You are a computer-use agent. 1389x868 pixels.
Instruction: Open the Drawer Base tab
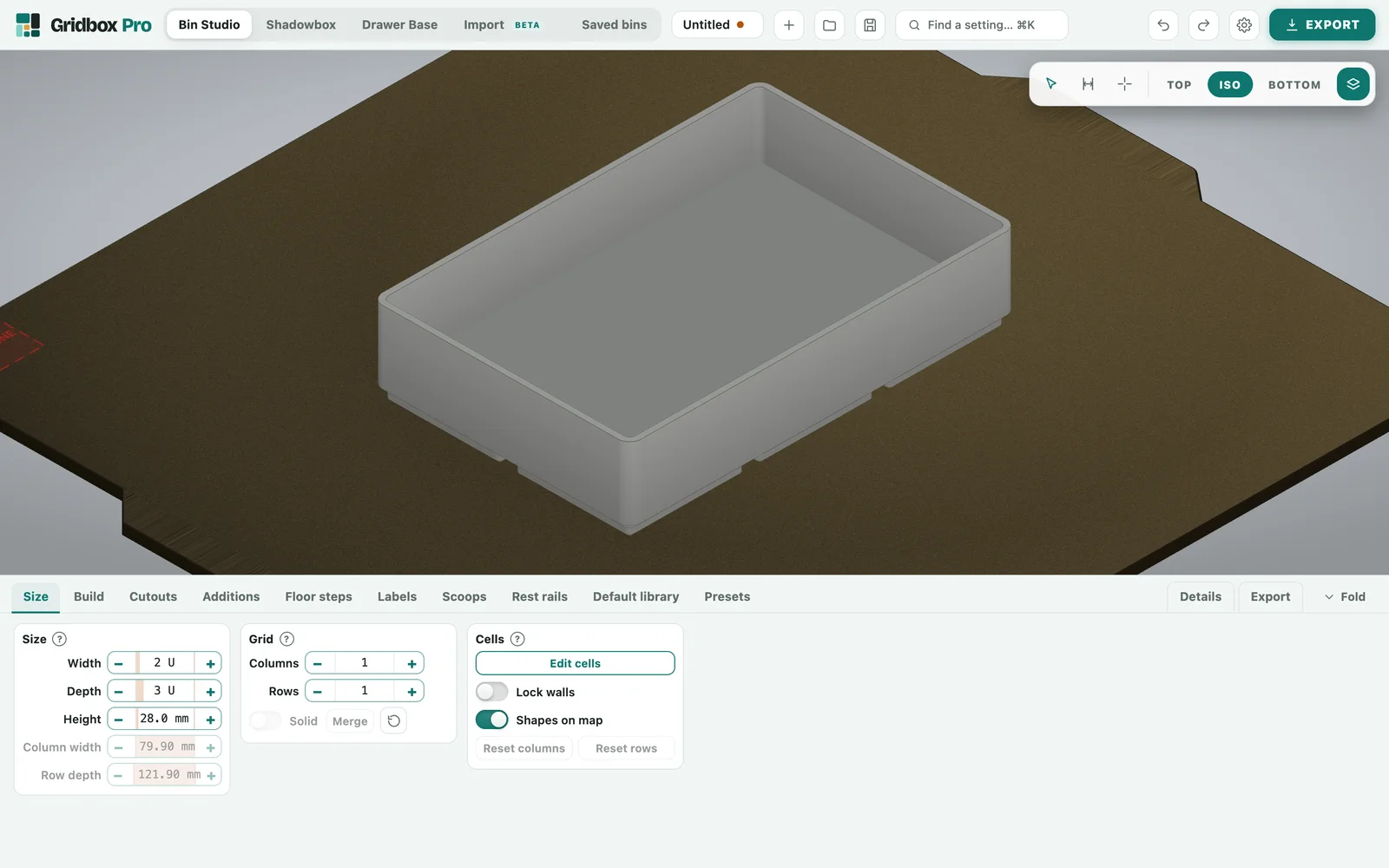[399, 24]
